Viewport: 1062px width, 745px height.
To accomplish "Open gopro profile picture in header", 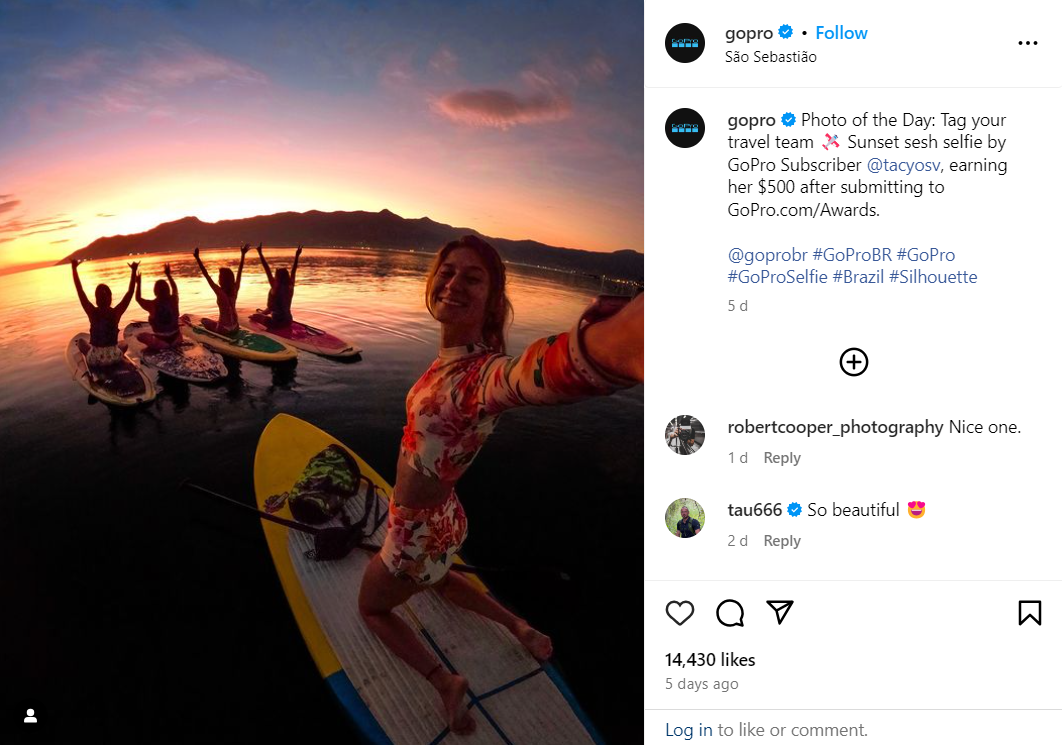I will 685,43.
